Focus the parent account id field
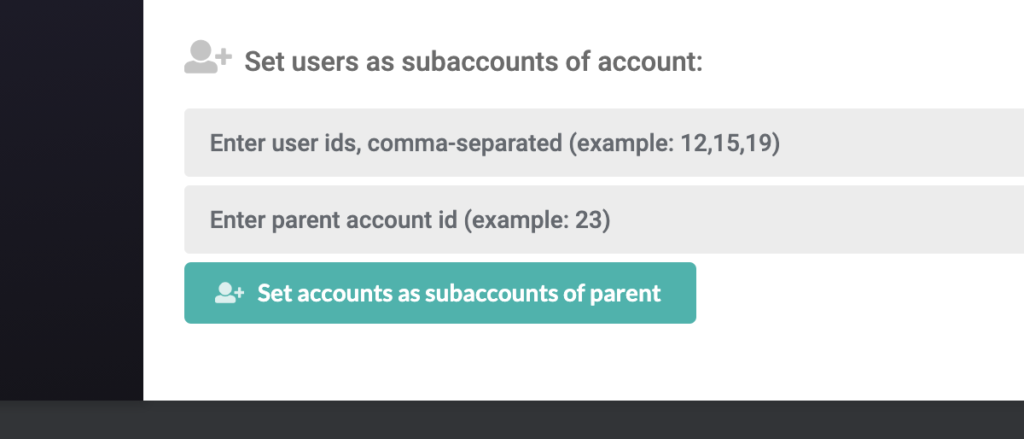The height and width of the screenshot is (439, 1024). tap(604, 220)
